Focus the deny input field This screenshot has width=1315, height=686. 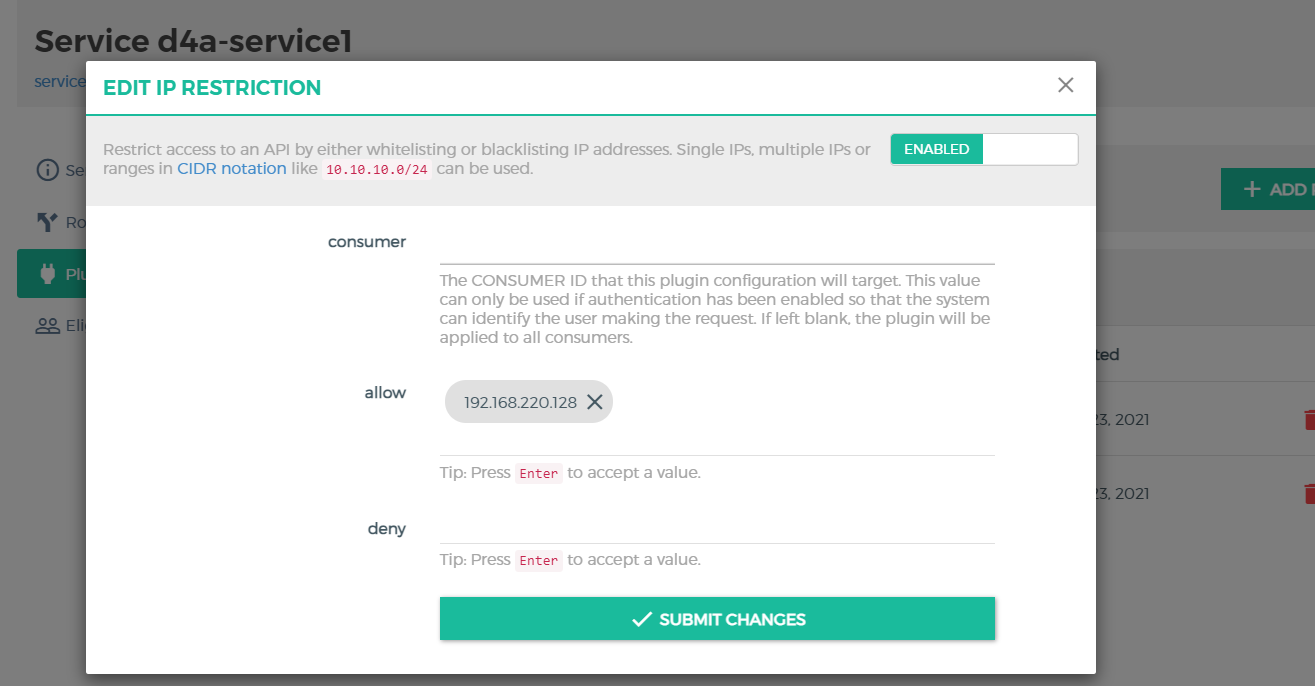coord(717,528)
